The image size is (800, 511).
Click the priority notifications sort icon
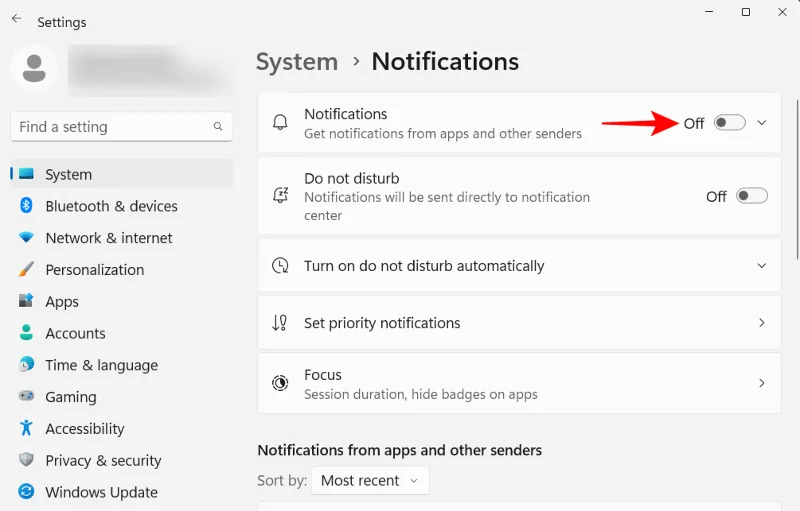click(280, 323)
